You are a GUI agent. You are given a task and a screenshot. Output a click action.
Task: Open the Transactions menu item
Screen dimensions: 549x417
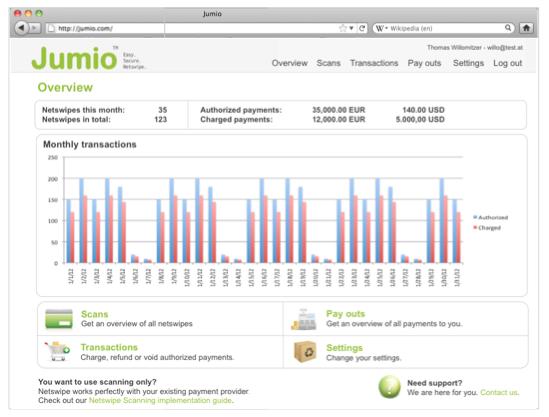coord(374,63)
